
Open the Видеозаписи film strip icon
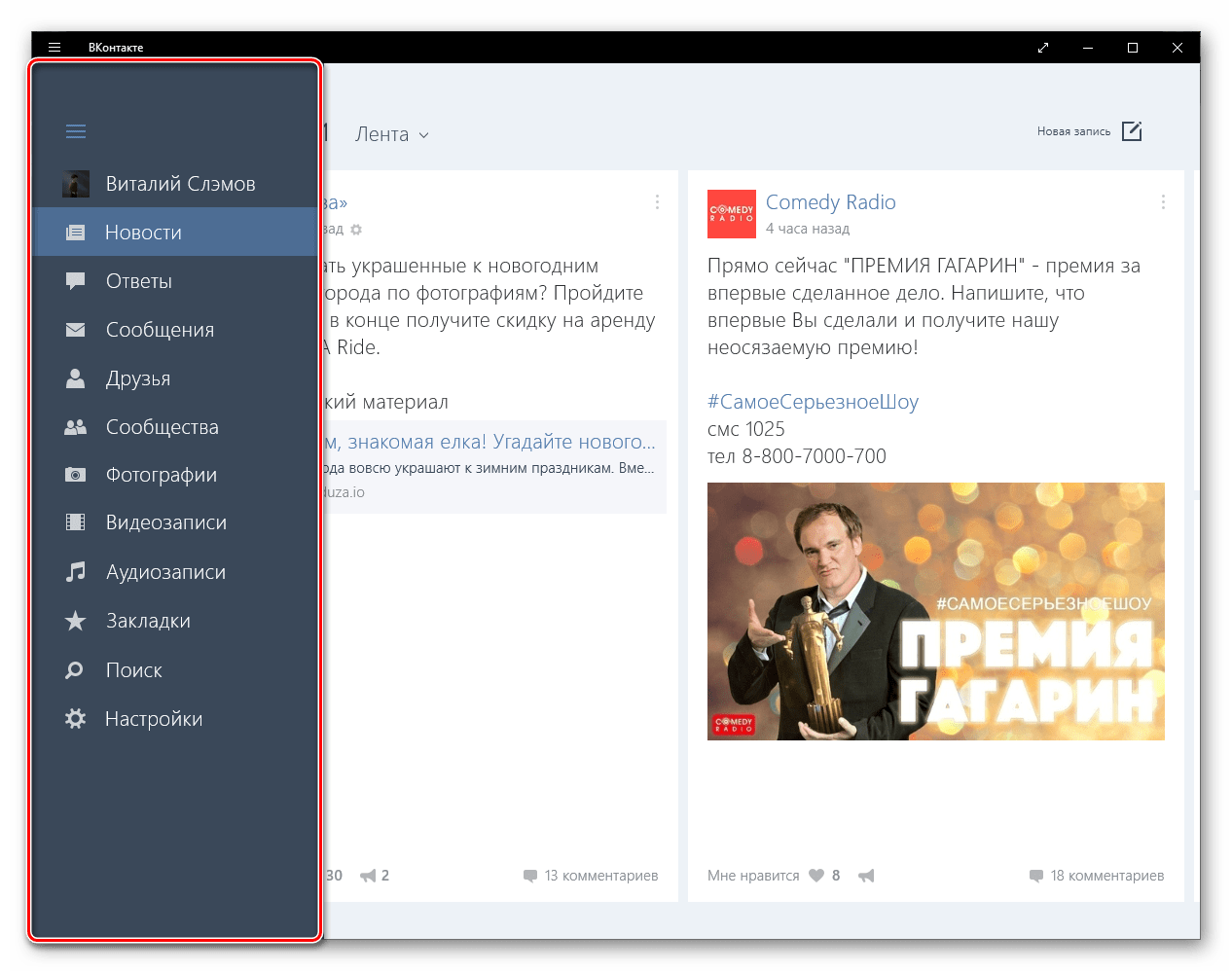tap(75, 522)
